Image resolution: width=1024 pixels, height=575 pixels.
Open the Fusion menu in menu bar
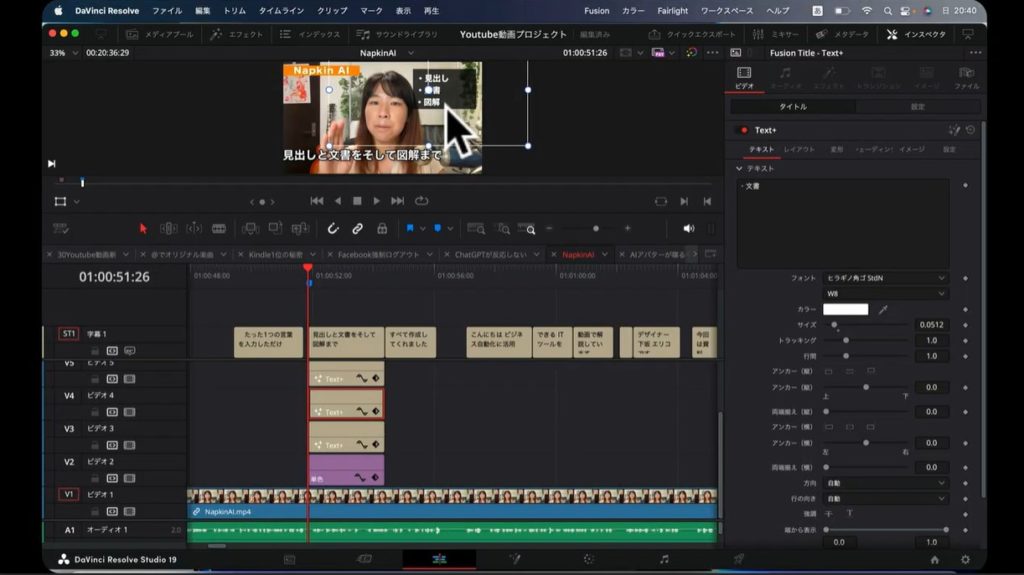(x=596, y=11)
